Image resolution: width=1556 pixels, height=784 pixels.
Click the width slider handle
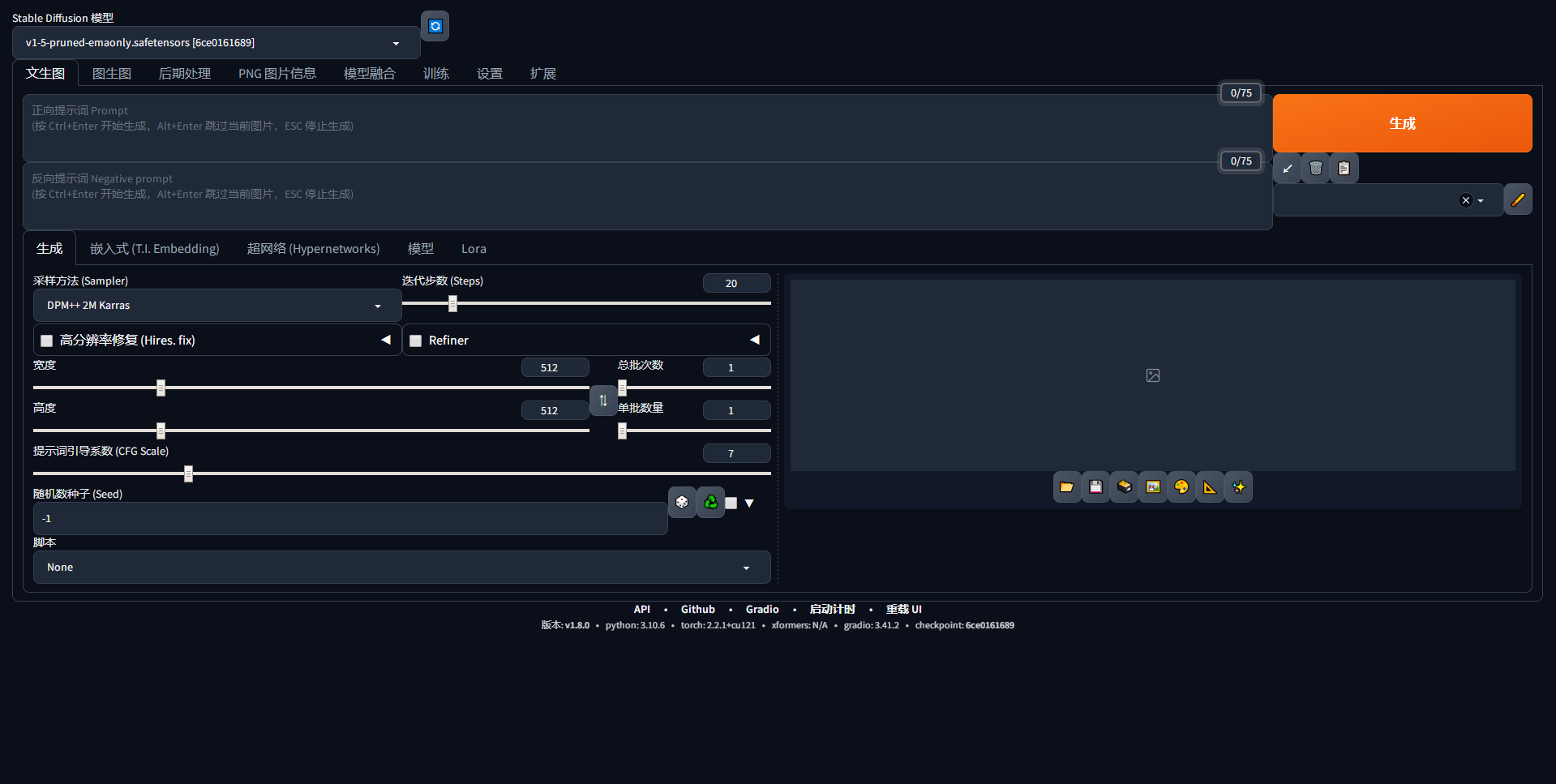click(x=161, y=388)
